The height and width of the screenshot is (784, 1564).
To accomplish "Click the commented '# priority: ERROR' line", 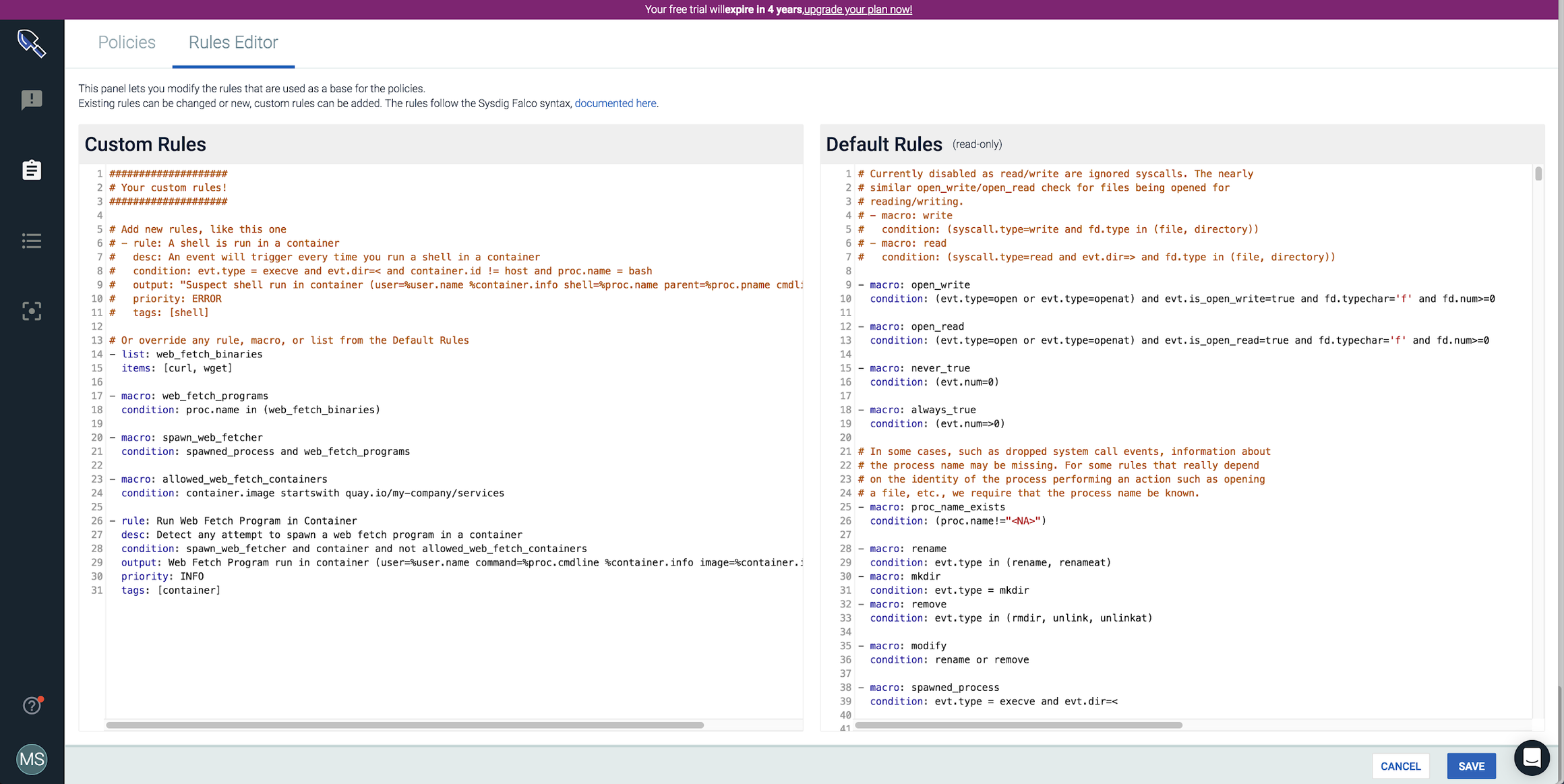I will [165, 299].
